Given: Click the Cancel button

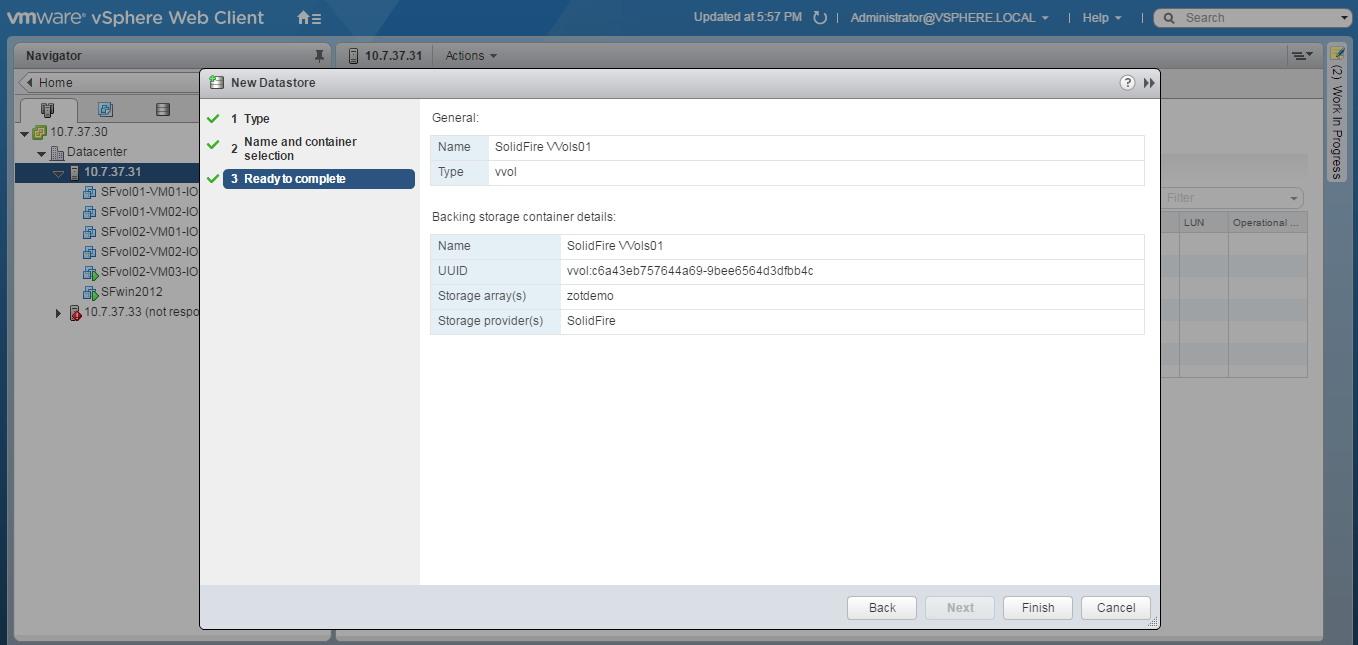Looking at the screenshot, I should coord(1116,608).
